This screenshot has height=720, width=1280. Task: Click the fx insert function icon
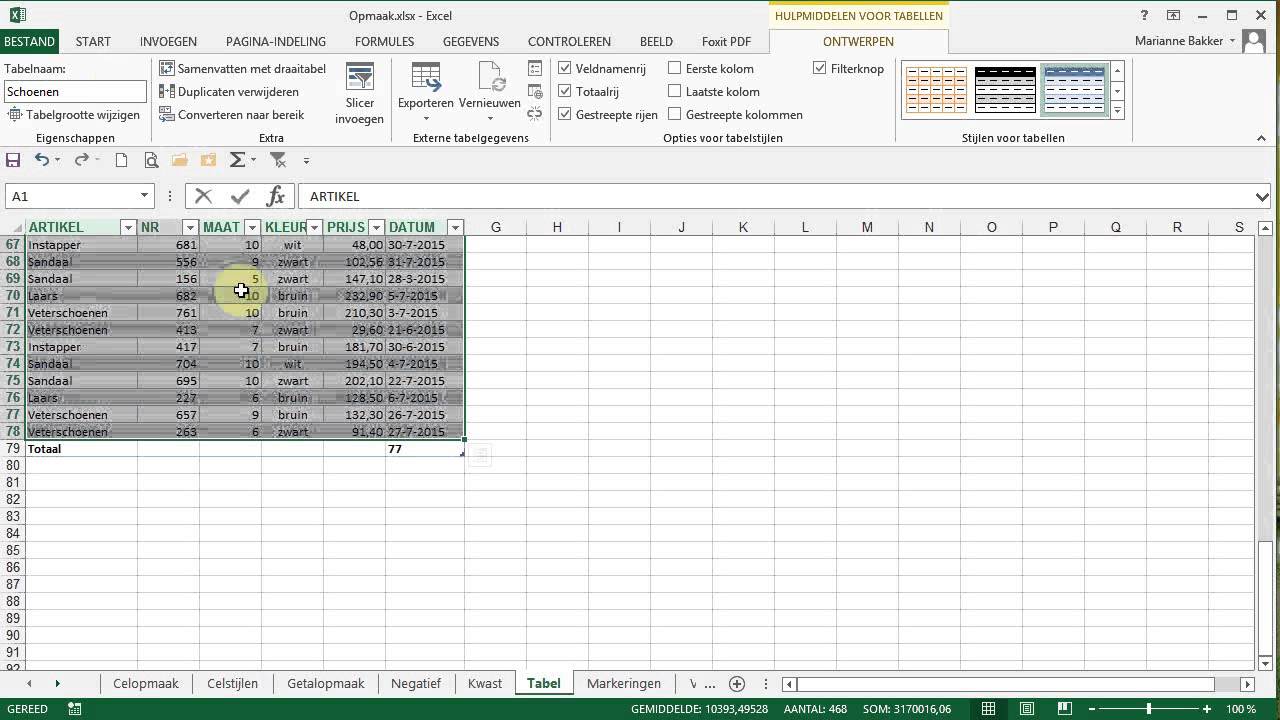click(276, 196)
